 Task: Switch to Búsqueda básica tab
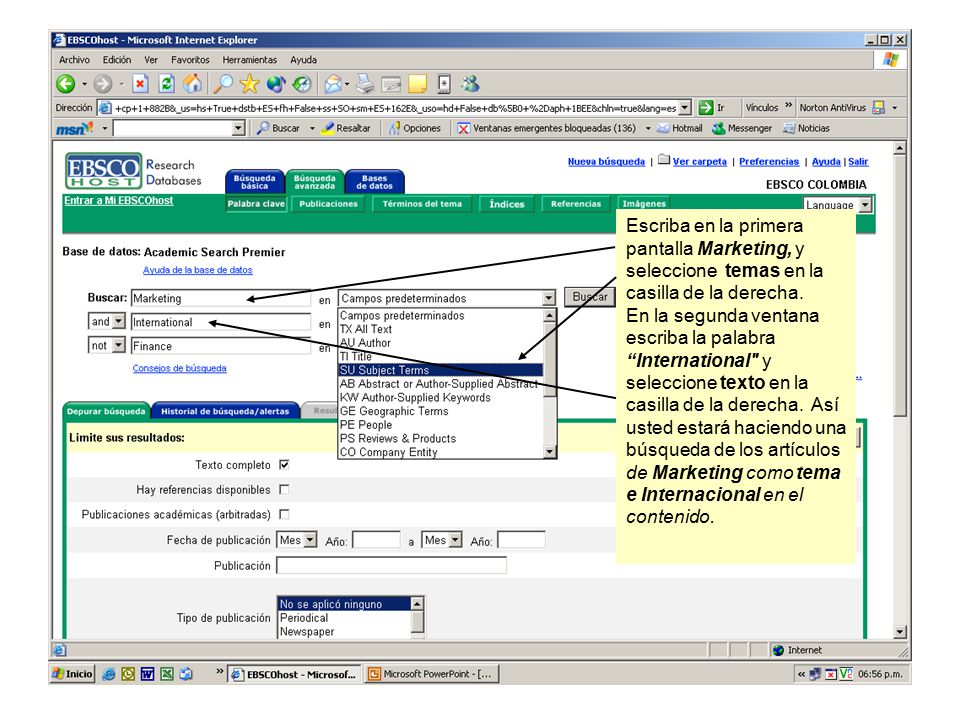(x=255, y=182)
